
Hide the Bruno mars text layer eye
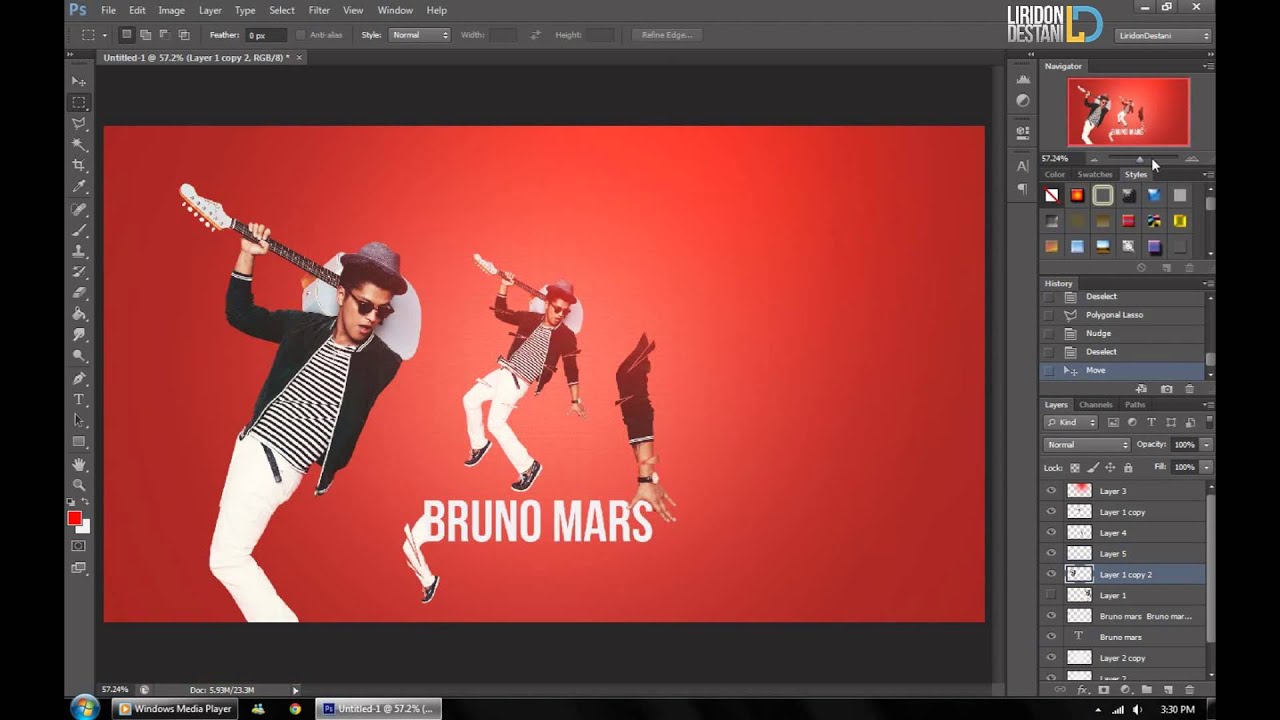point(1051,637)
